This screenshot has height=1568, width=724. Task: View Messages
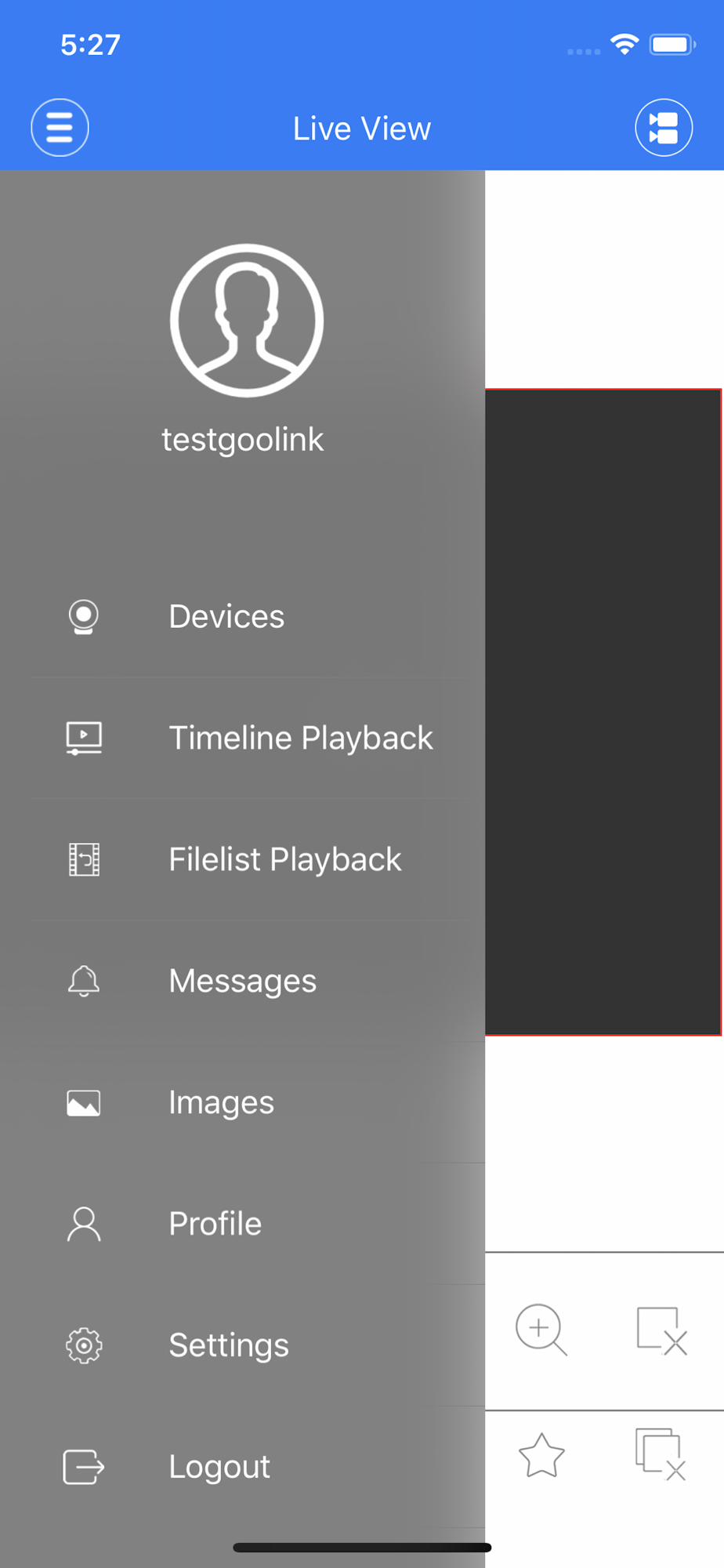pyautogui.click(x=243, y=982)
